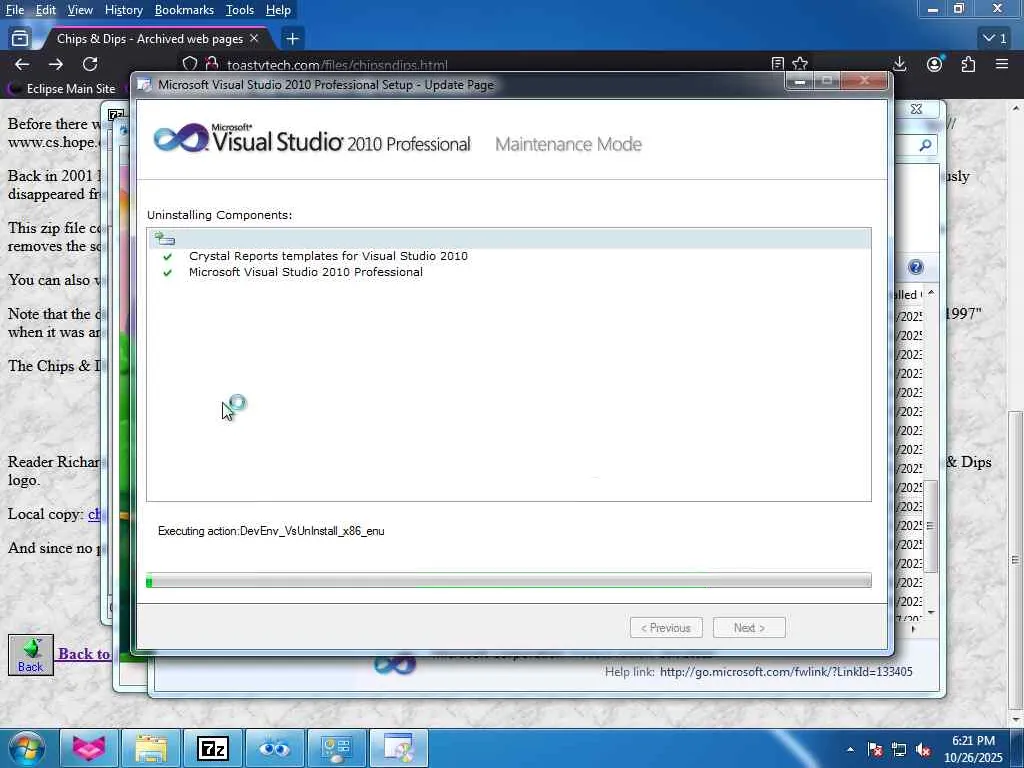Click the site security lock icon
This screenshot has height=768, width=1024.
pos(212,64)
